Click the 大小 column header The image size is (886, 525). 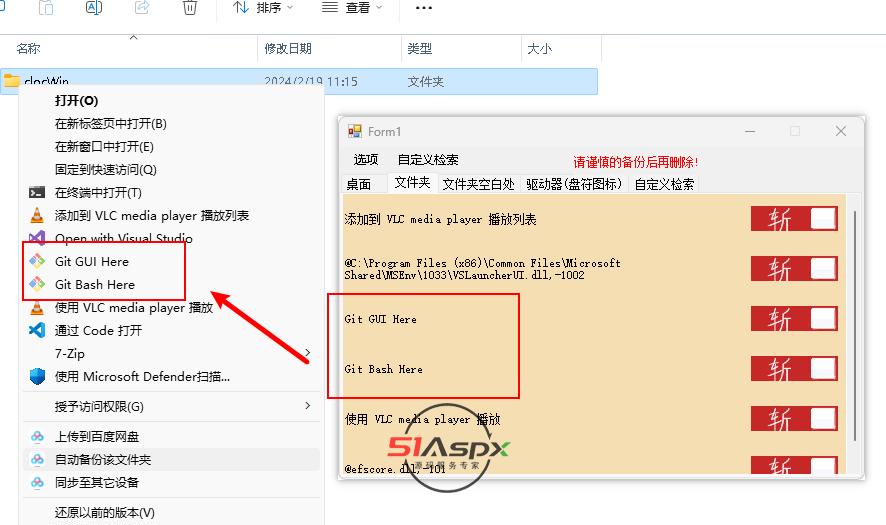click(x=539, y=49)
